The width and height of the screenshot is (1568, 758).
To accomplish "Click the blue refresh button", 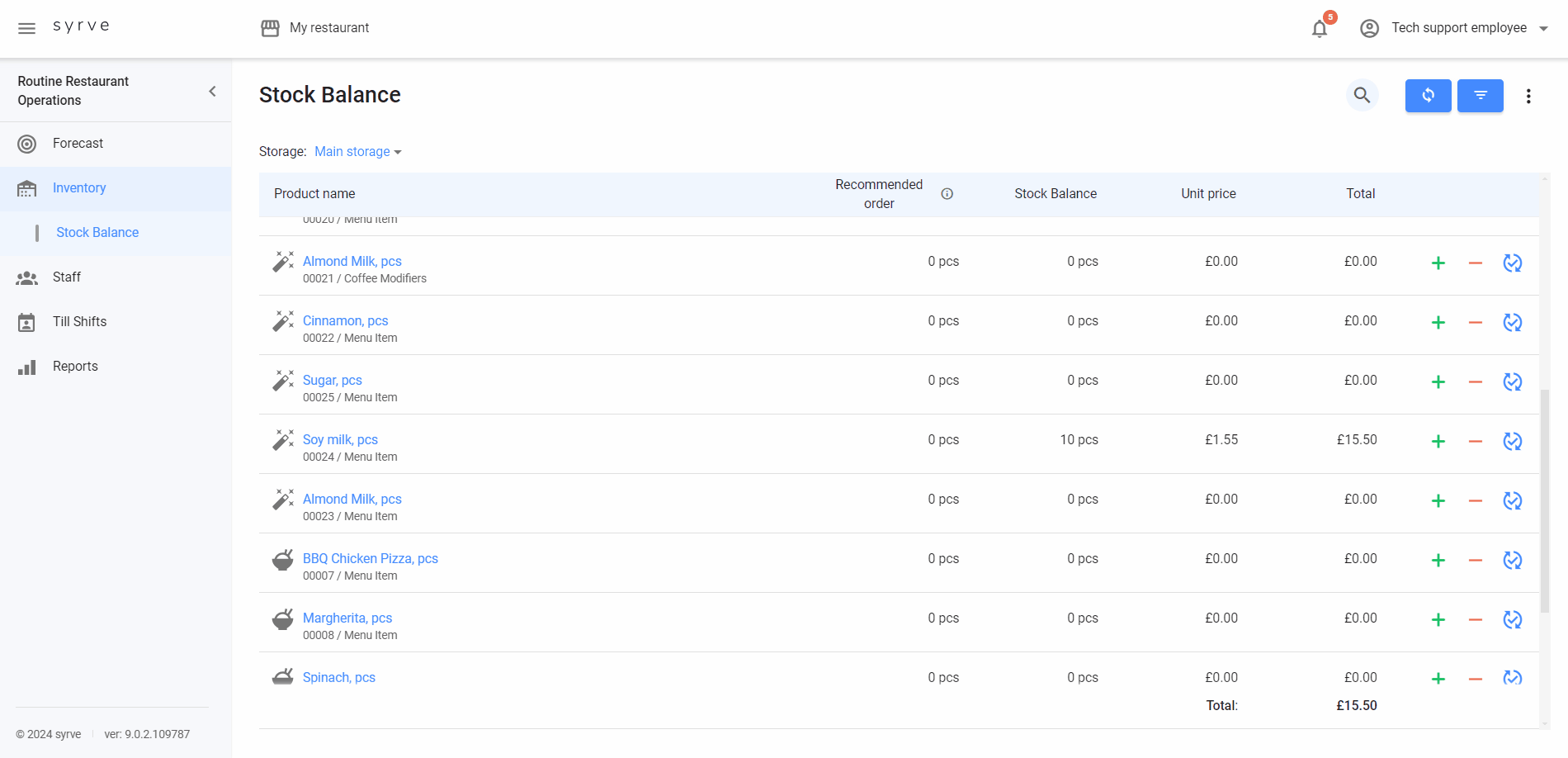I will click(x=1428, y=96).
